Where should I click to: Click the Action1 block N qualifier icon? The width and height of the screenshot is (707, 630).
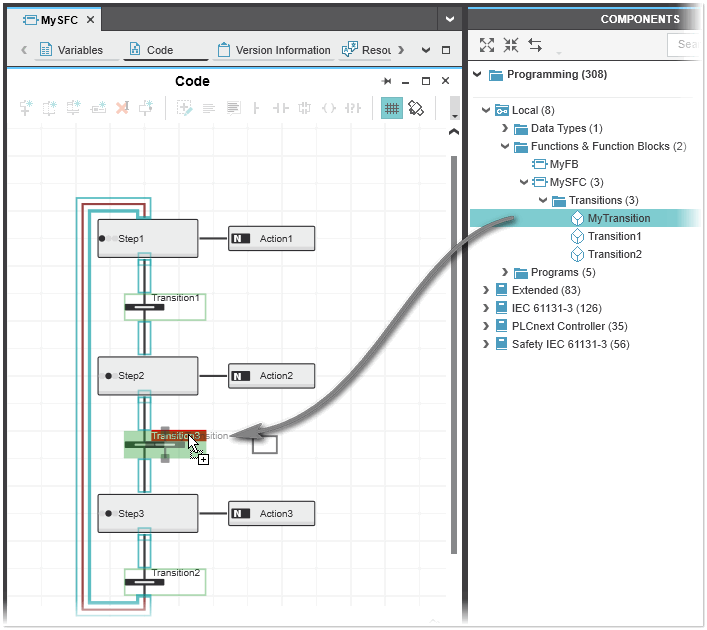[240, 238]
